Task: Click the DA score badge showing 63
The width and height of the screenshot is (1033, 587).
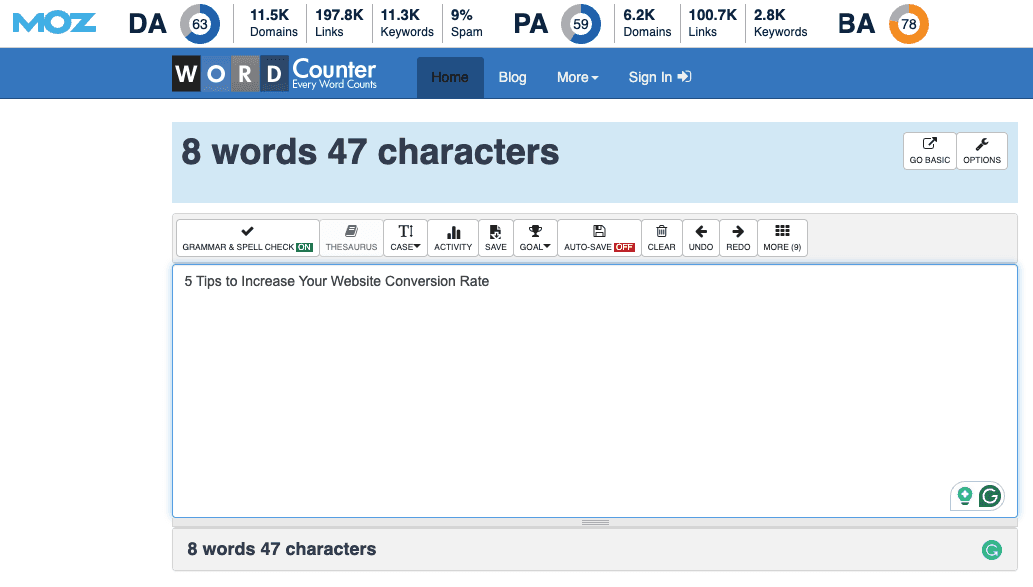Action: pos(197,23)
